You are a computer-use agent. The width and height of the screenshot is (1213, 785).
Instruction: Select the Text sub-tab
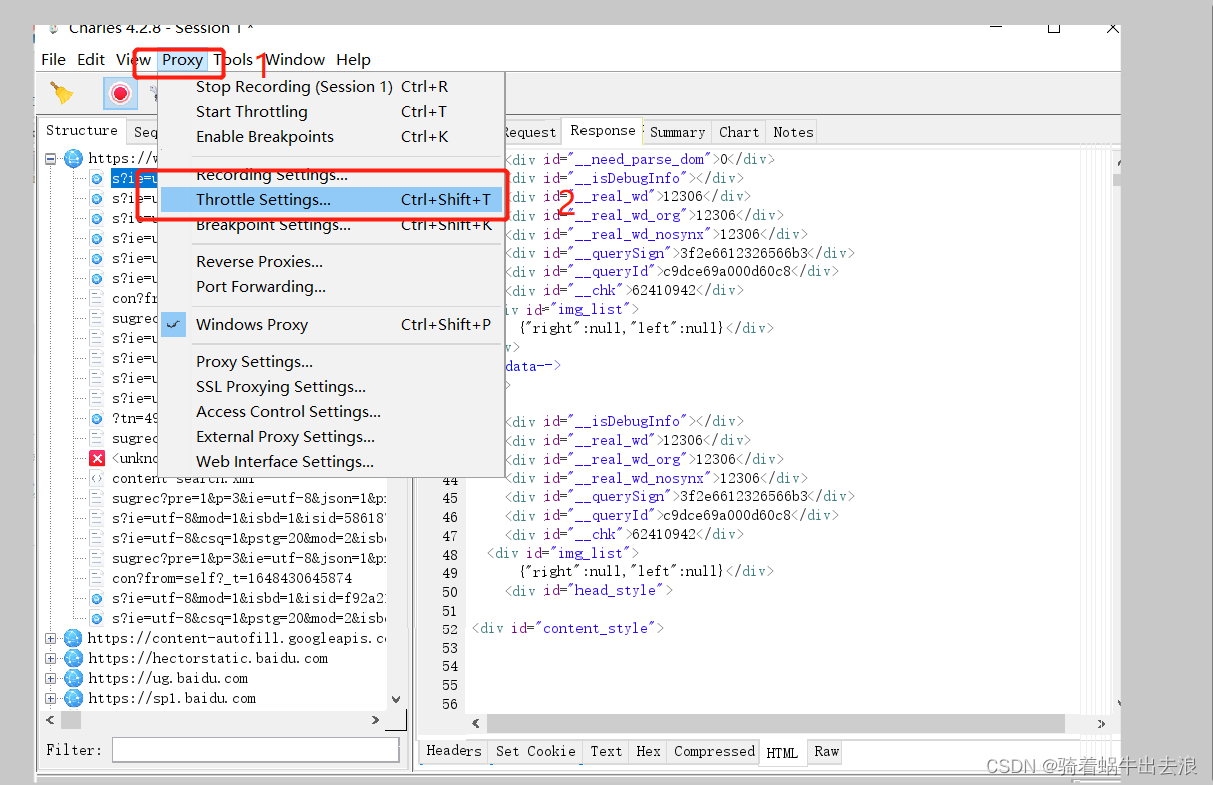click(x=606, y=751)
